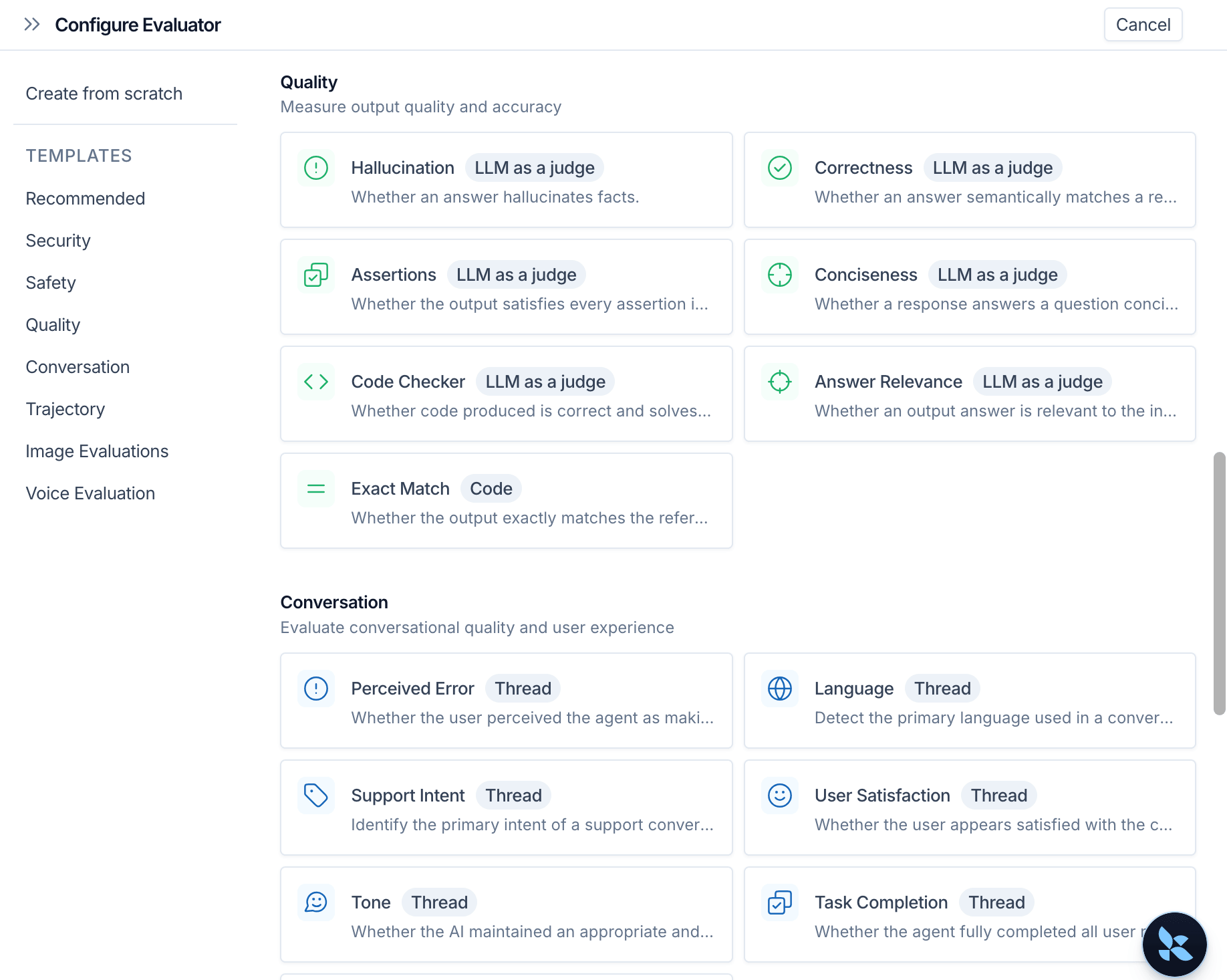Choose Create from scratch
The height and width of the screenshot is (980, 1227).
click(x=104, y=94)
